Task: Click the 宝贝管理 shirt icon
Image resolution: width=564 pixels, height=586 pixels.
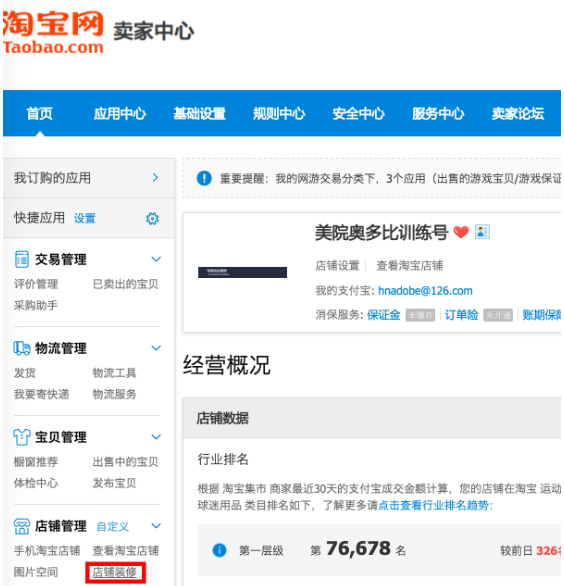Action: (x=22, y=437)
